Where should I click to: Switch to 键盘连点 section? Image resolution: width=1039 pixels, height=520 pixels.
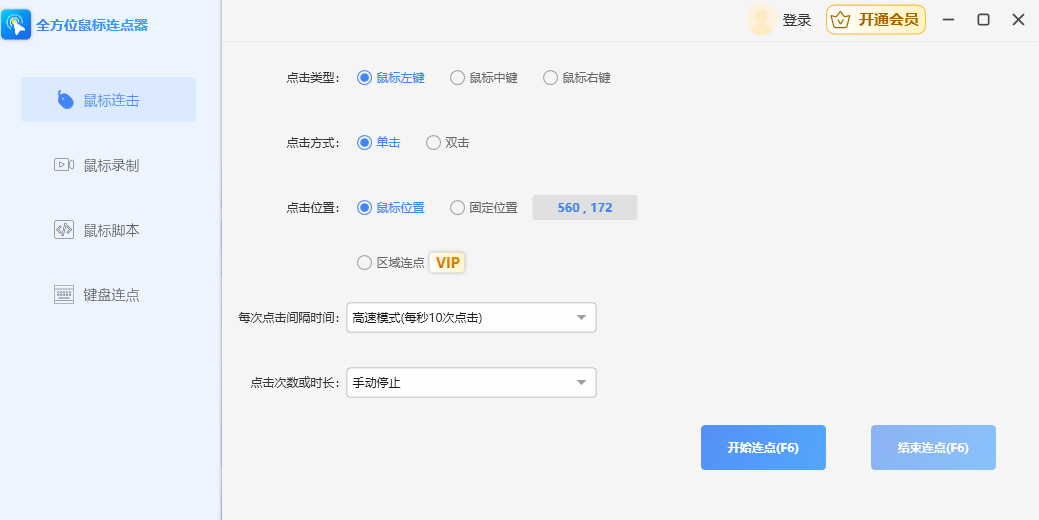click(109, 295)
